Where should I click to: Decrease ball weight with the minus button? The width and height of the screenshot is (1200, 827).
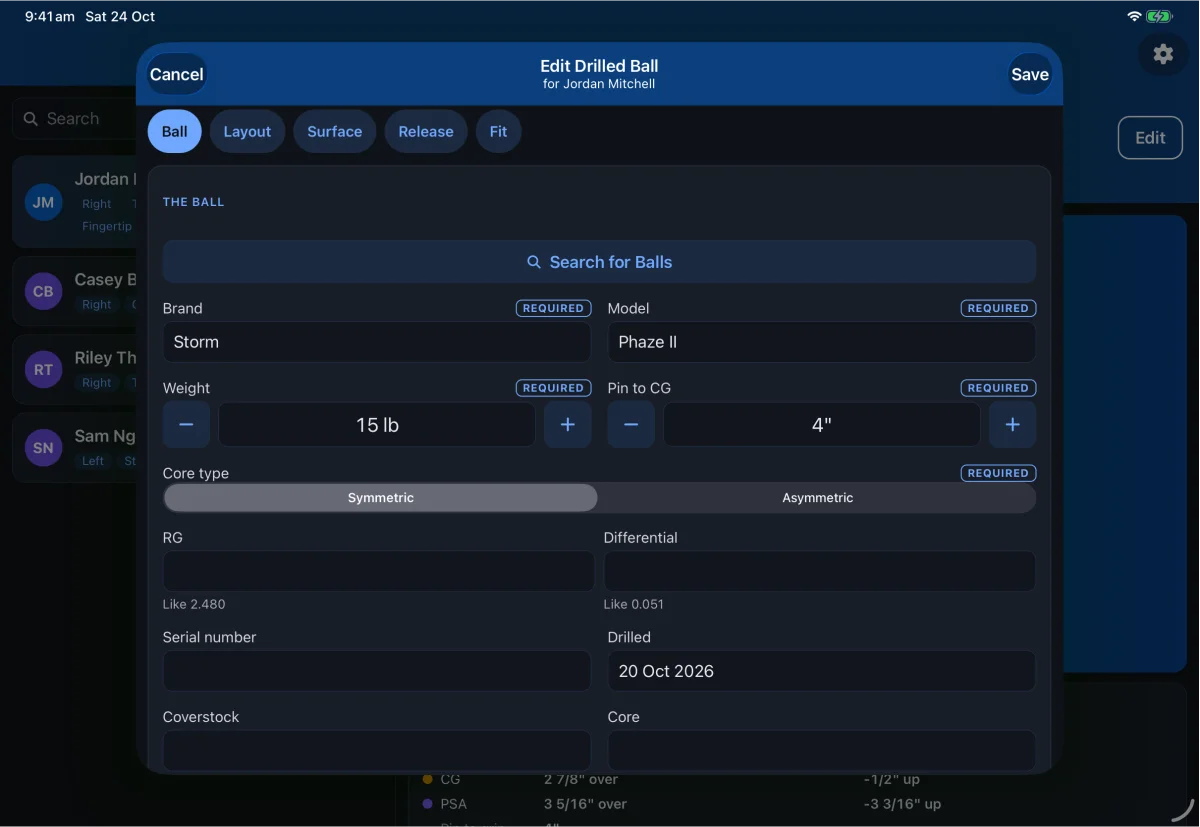tap(186, 425)
